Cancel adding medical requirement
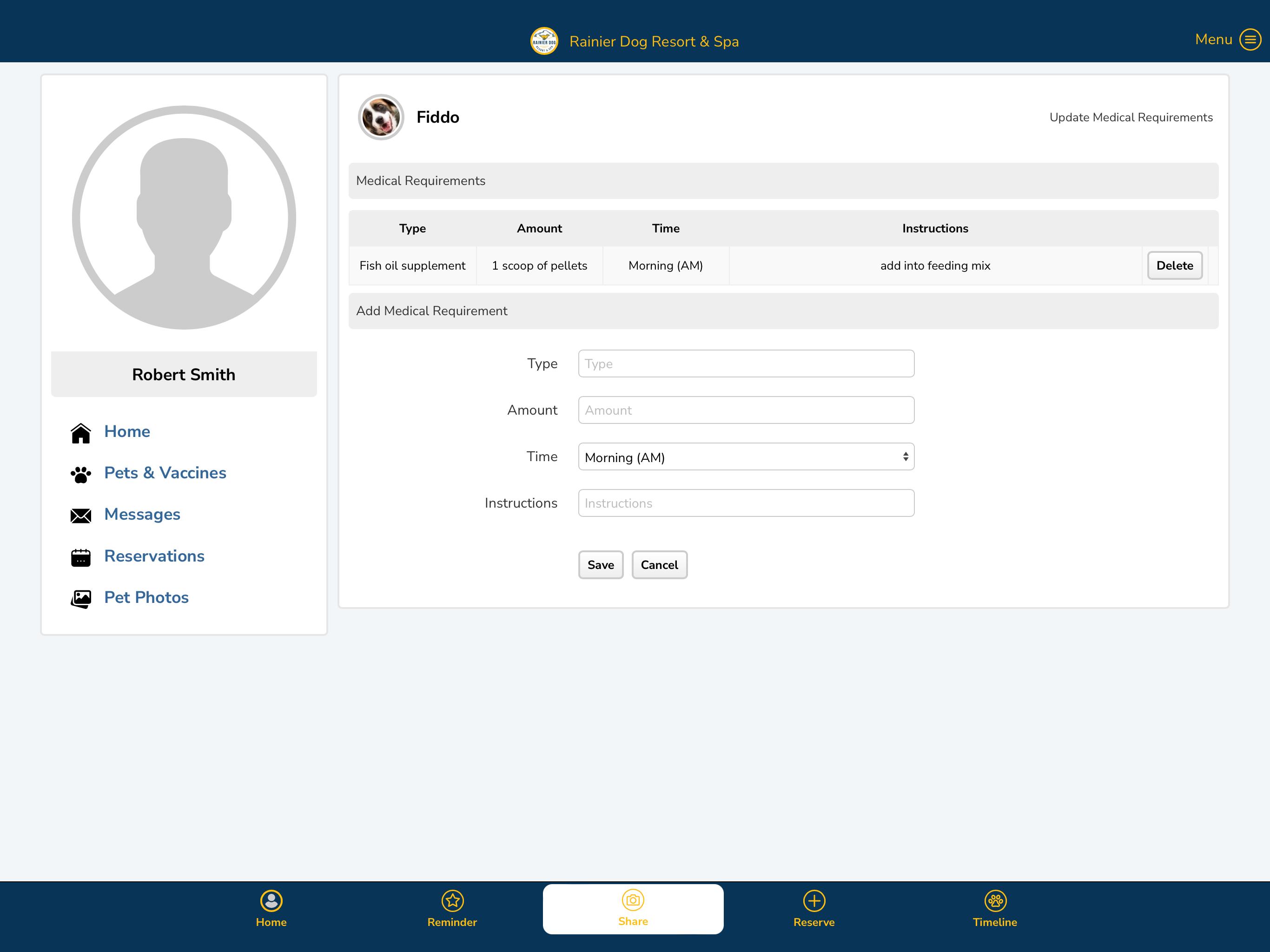 pyautogui.click(x=659, y=565)
